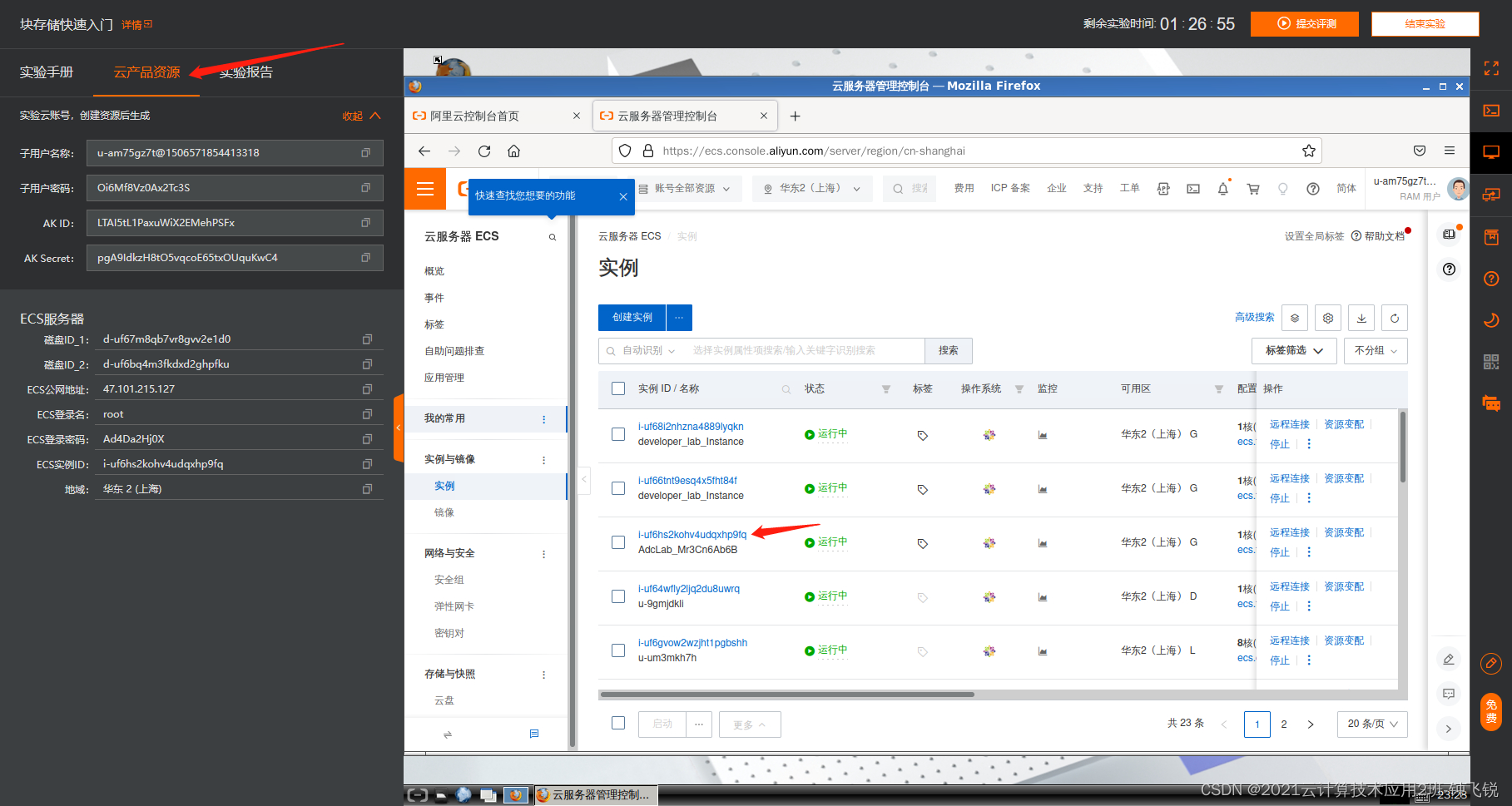Click the Firefox reload page icon
This screenshot has width=1512, height=806.
(484, 151)
